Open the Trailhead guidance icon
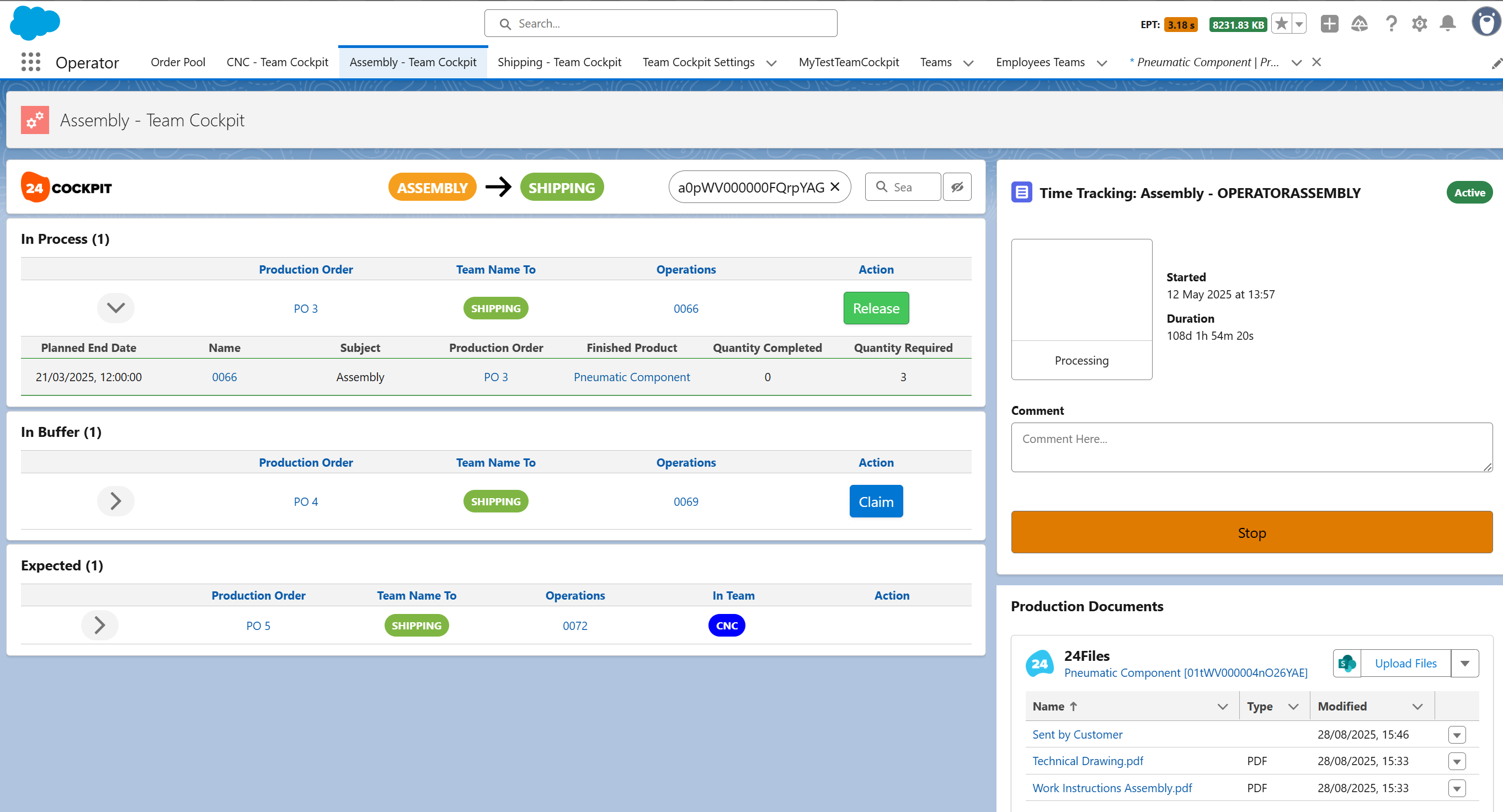Screen dimensions: 1503x812 1360,24
